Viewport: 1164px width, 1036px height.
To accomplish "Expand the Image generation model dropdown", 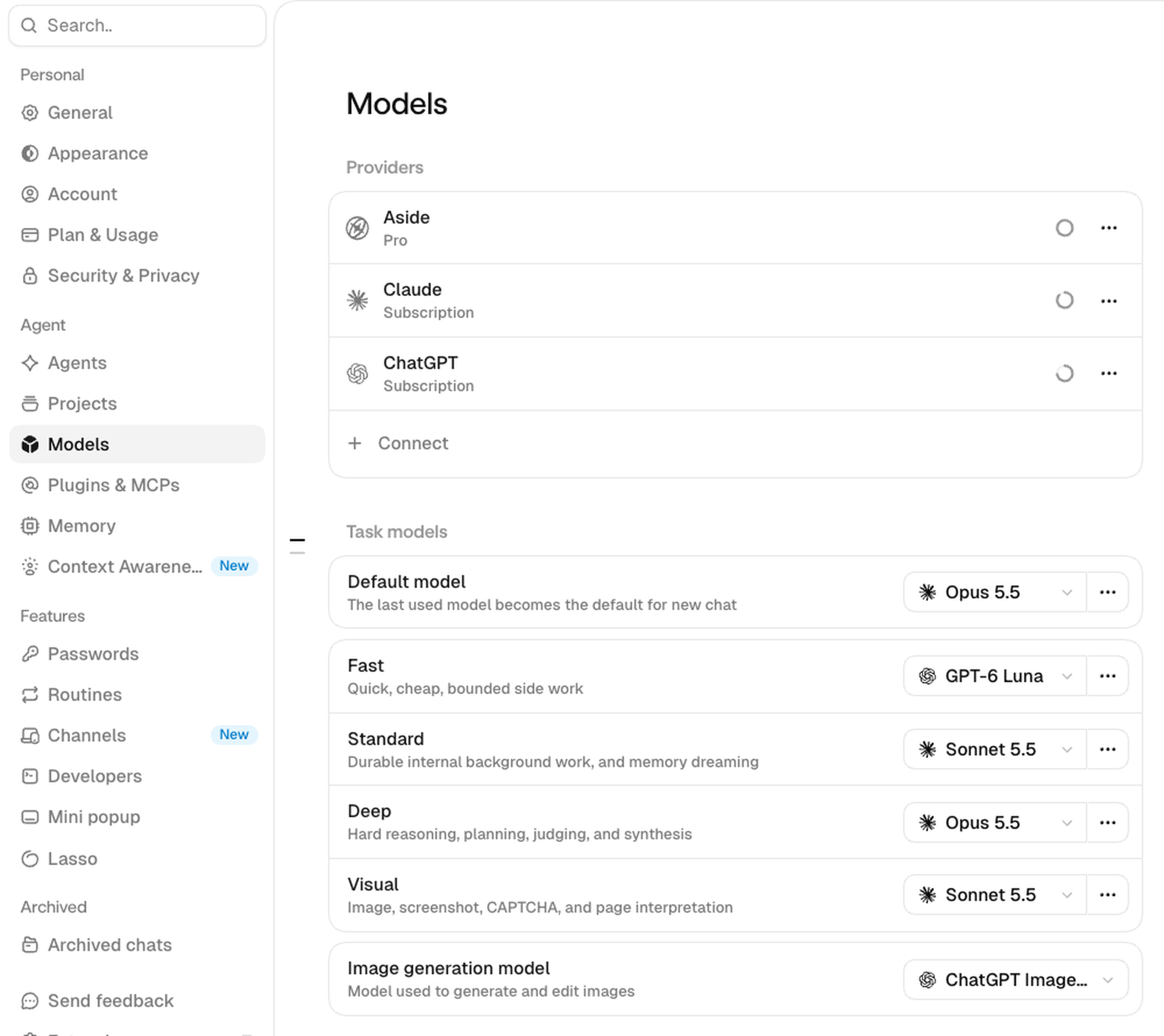I will 1016,980.
